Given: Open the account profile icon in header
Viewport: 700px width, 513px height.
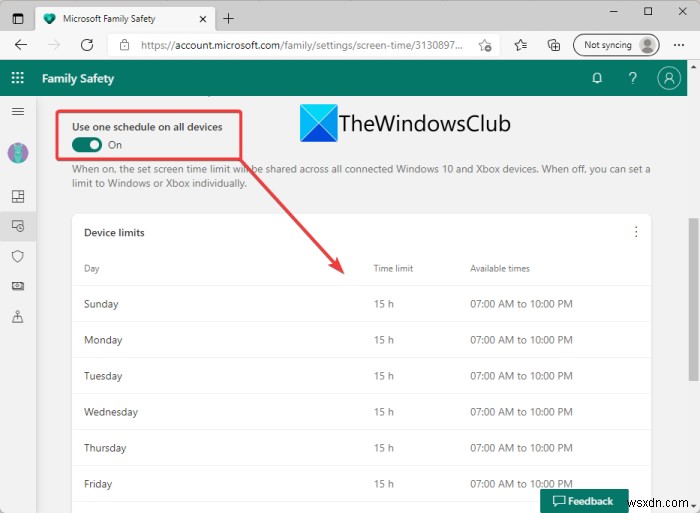Looking at the screenshot, I should [669, 78].
